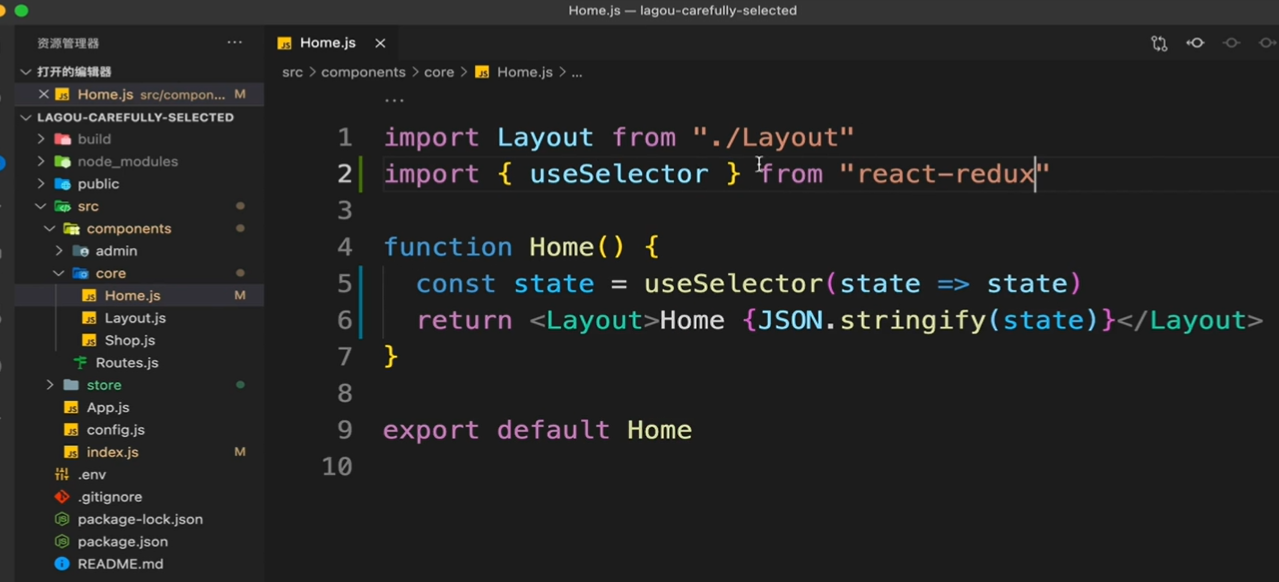Close Home.js in open editors list
1279x582 pixels.
tap(43, 94)
